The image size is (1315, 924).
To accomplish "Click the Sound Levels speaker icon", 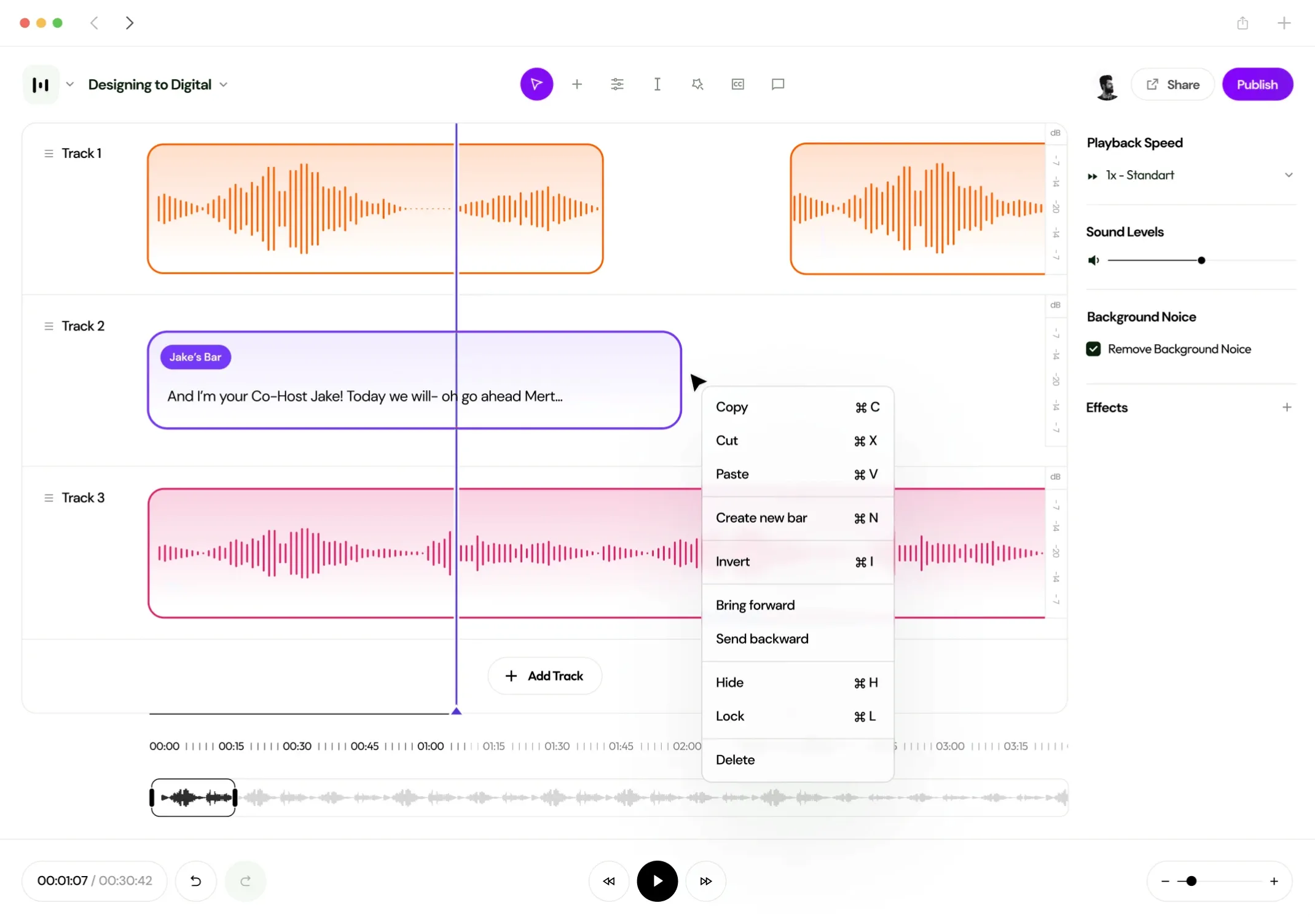I will (1093, 260).
